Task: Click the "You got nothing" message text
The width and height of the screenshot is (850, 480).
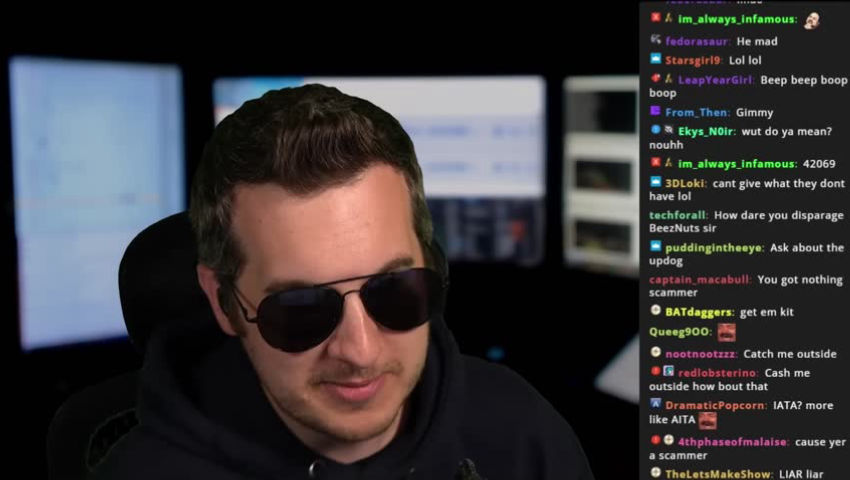Action: point(800,280)
